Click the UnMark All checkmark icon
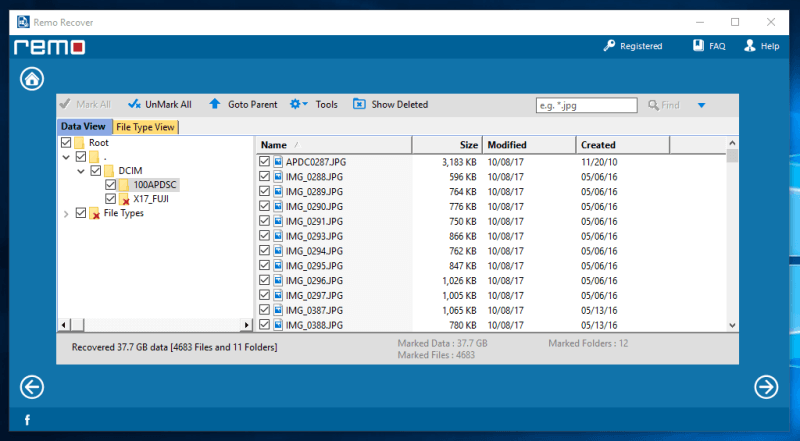800x441 pixels. pos(134,104)
